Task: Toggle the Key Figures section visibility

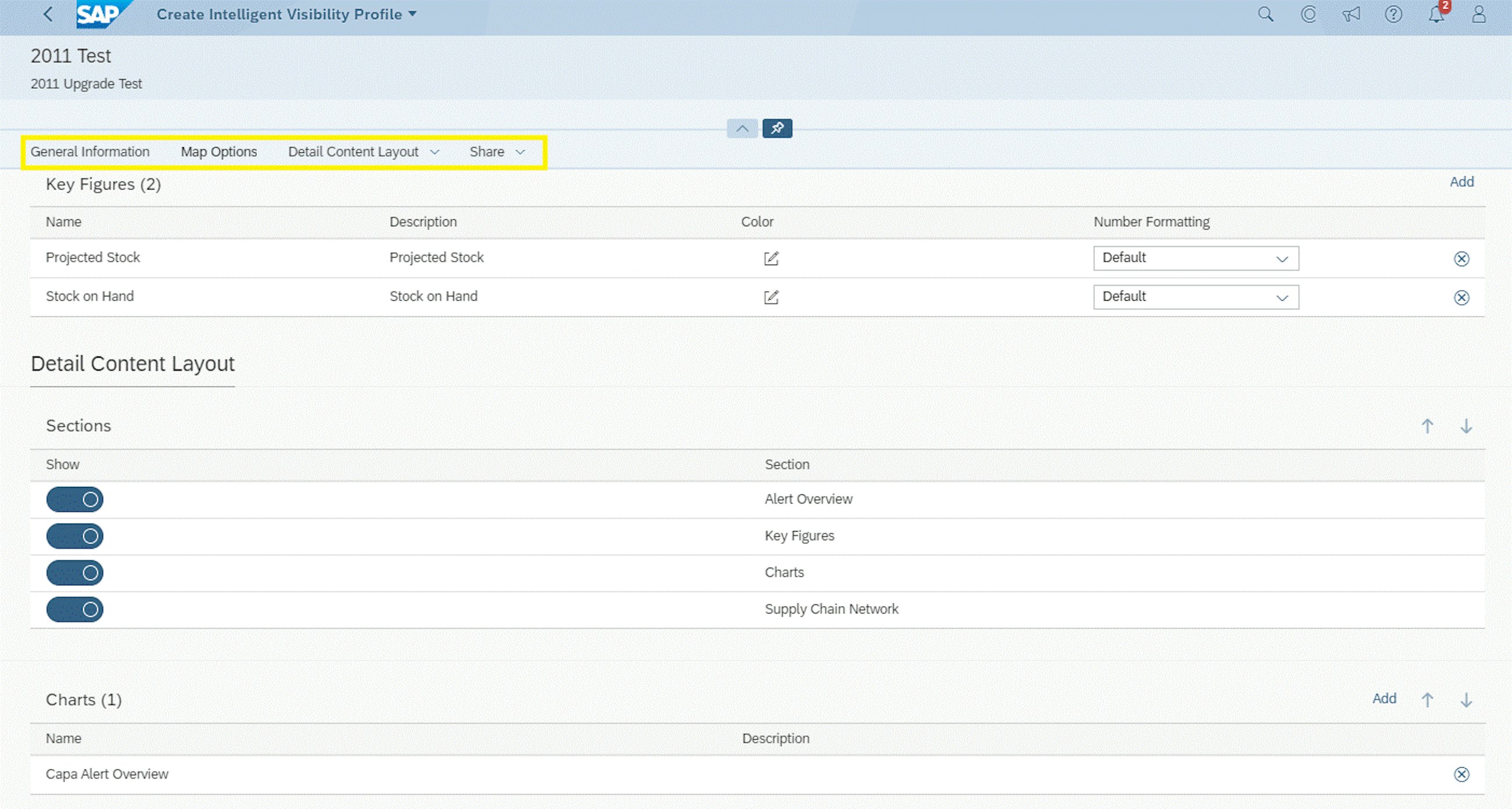Action: [x=74, y=536]
